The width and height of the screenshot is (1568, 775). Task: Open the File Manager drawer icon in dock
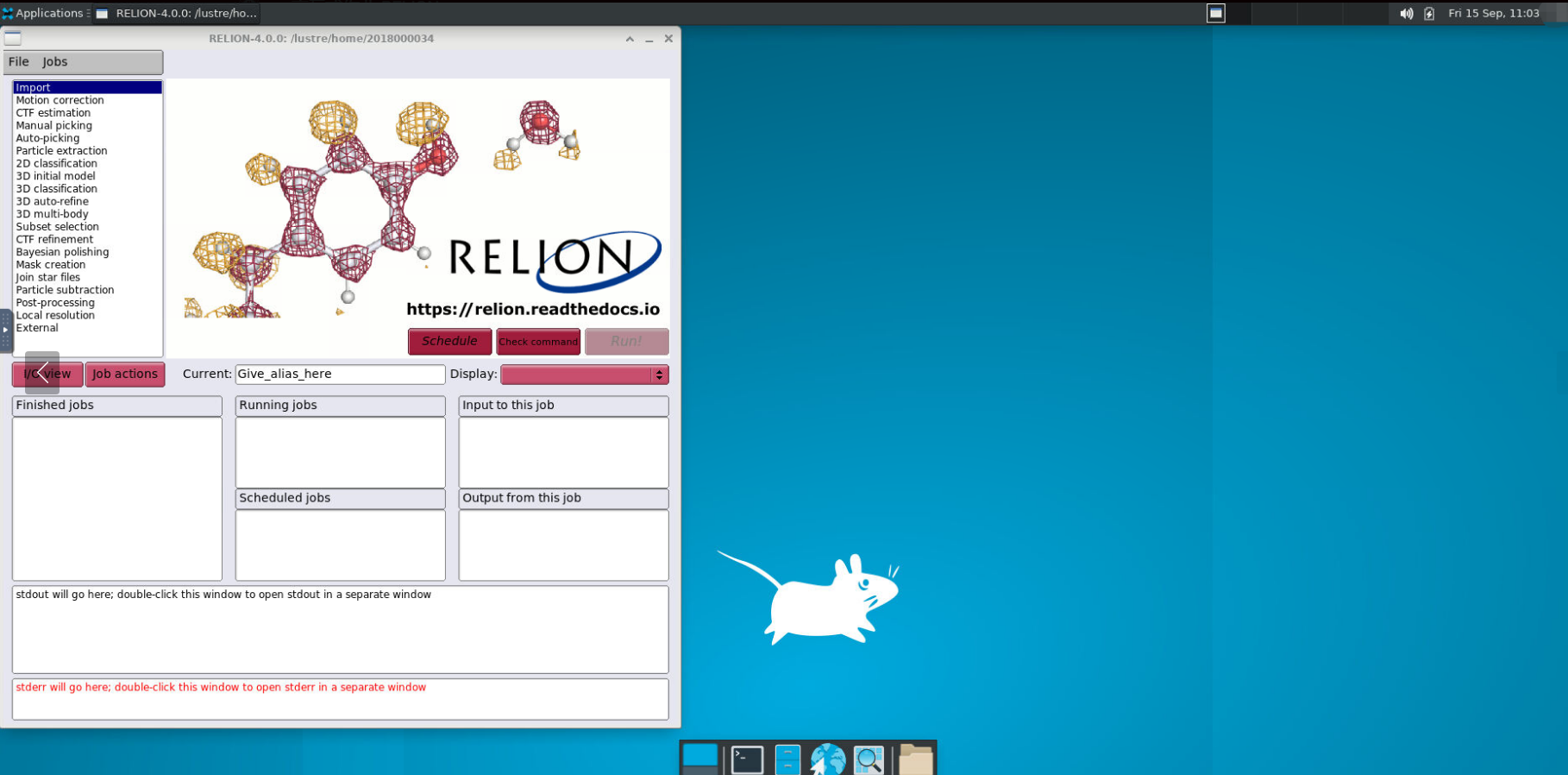click(787, 759)
